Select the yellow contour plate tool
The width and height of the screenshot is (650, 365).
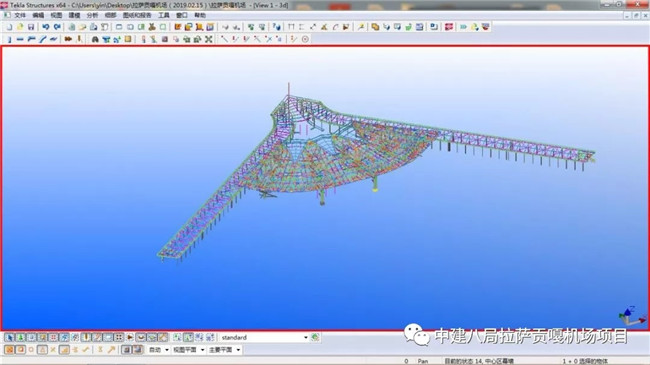128,39
